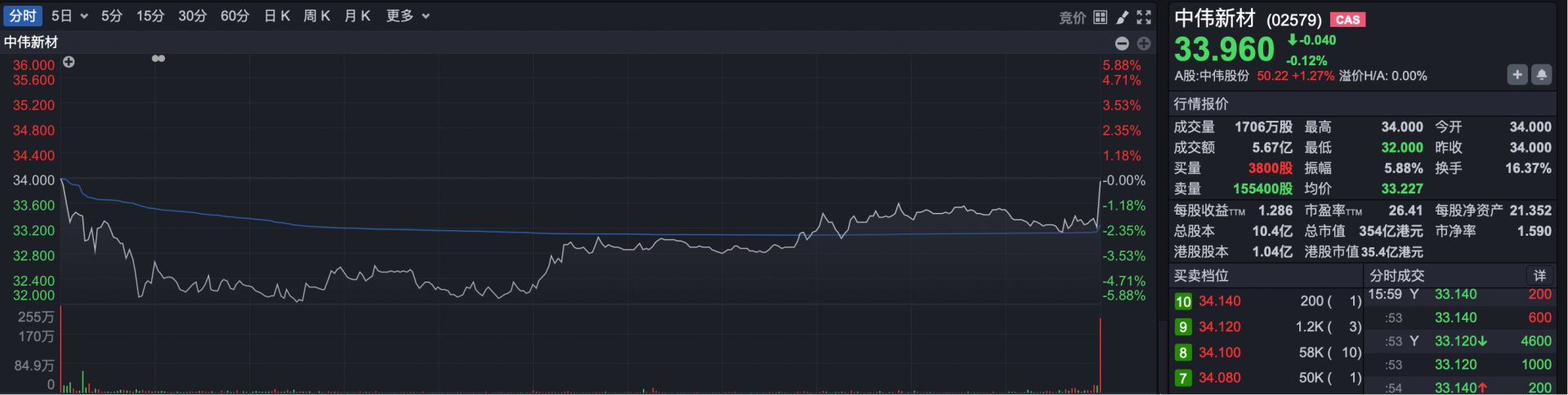Switch to the 周K chart tab

pyautogui.click(x=316, y=16)
